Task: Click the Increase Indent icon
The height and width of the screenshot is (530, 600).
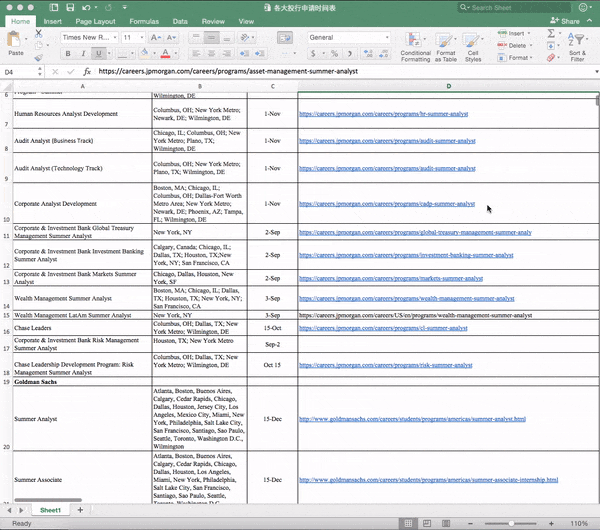Action: [259, 54]
